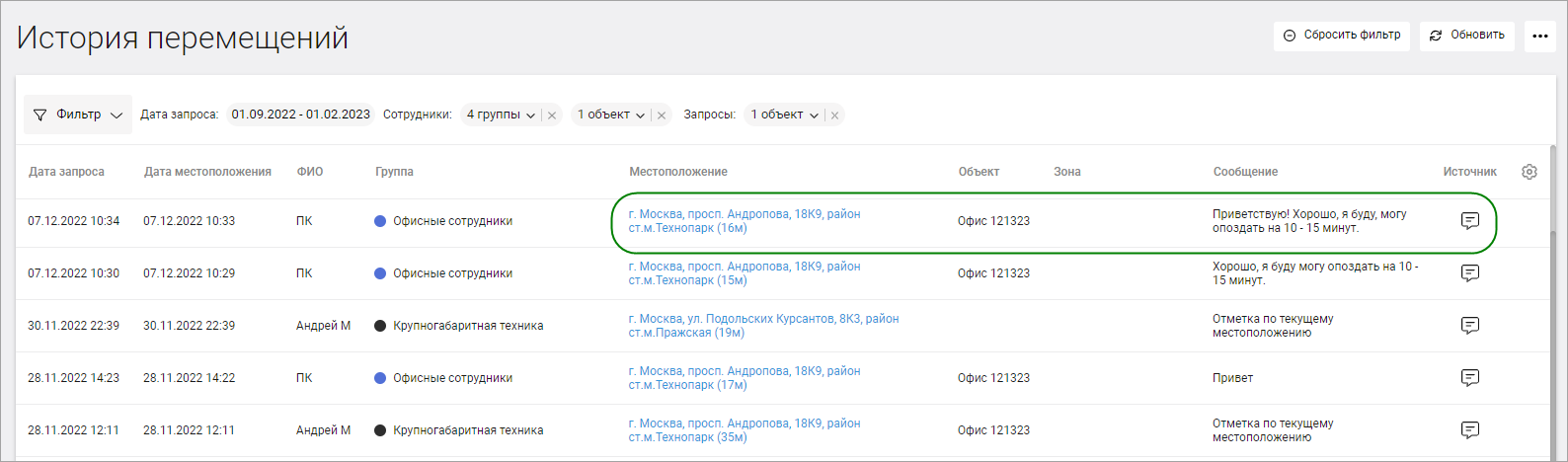Click message source icon for 07.12.2022 10:30 row
The image size is (1568, 462).
1469,273
